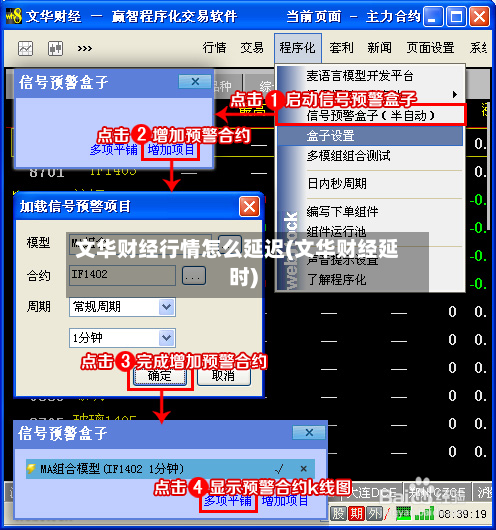Screen dimensions: 496x530
Task: Open the 程序化 menu
Action: coord(298,48)
